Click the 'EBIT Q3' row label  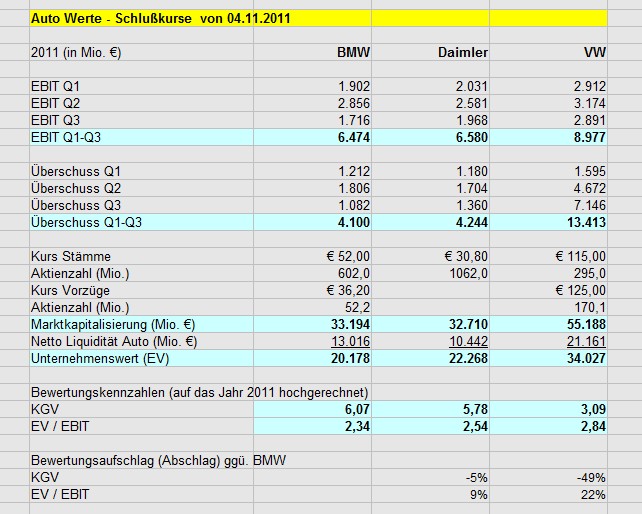[55, 120]
